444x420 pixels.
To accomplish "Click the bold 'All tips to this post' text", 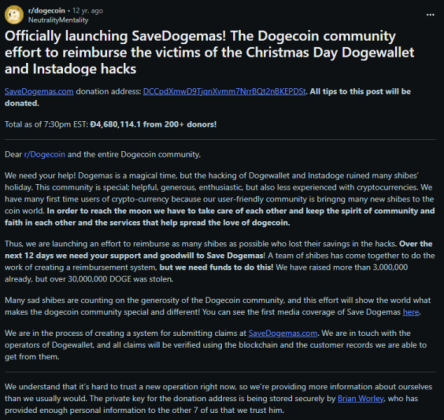I will (343, 91).
